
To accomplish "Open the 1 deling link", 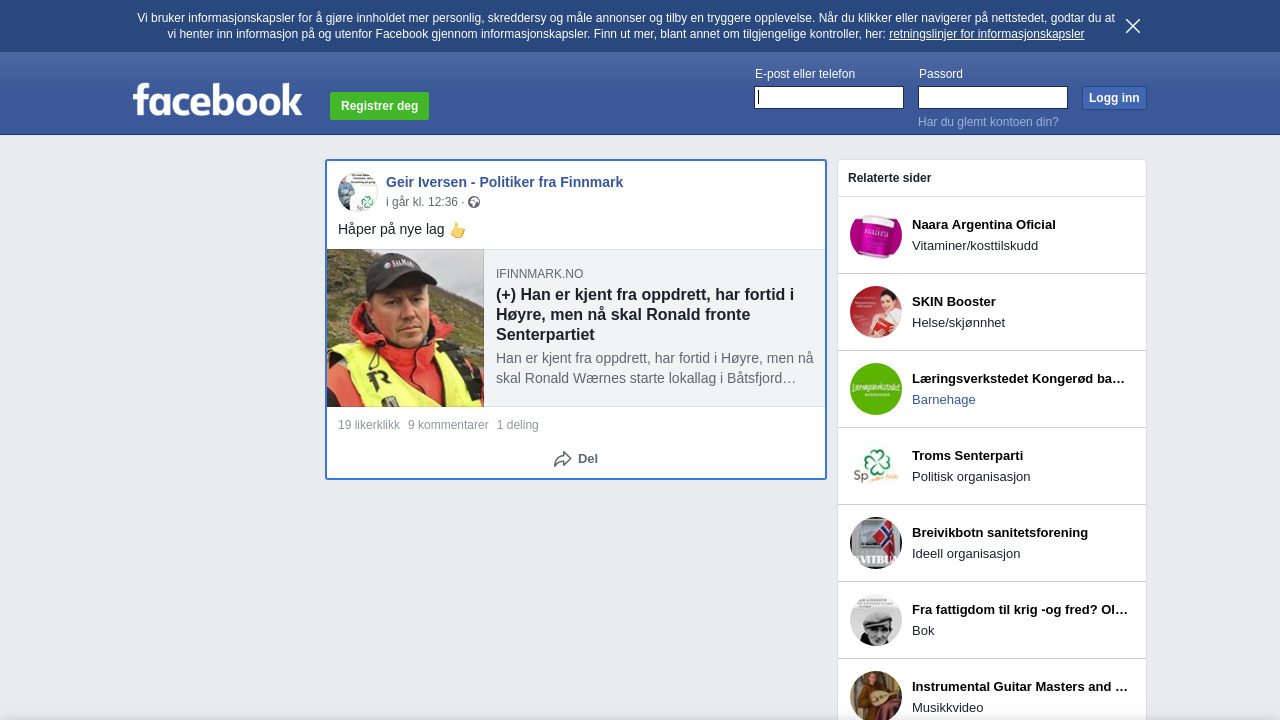I will coord(517,425).
